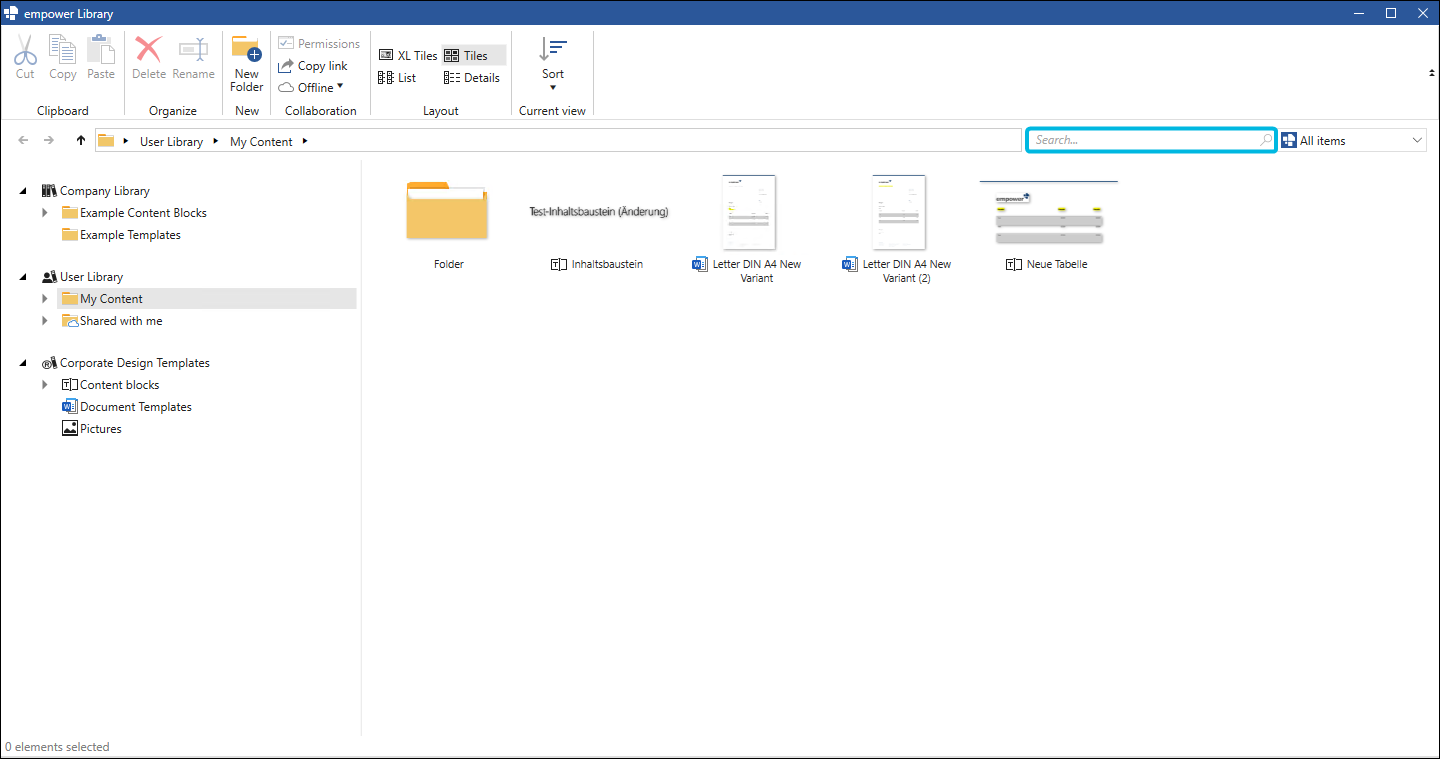Collapse the User Library tree node
Screen dimensions: 1440x759
tap(23, 277)
